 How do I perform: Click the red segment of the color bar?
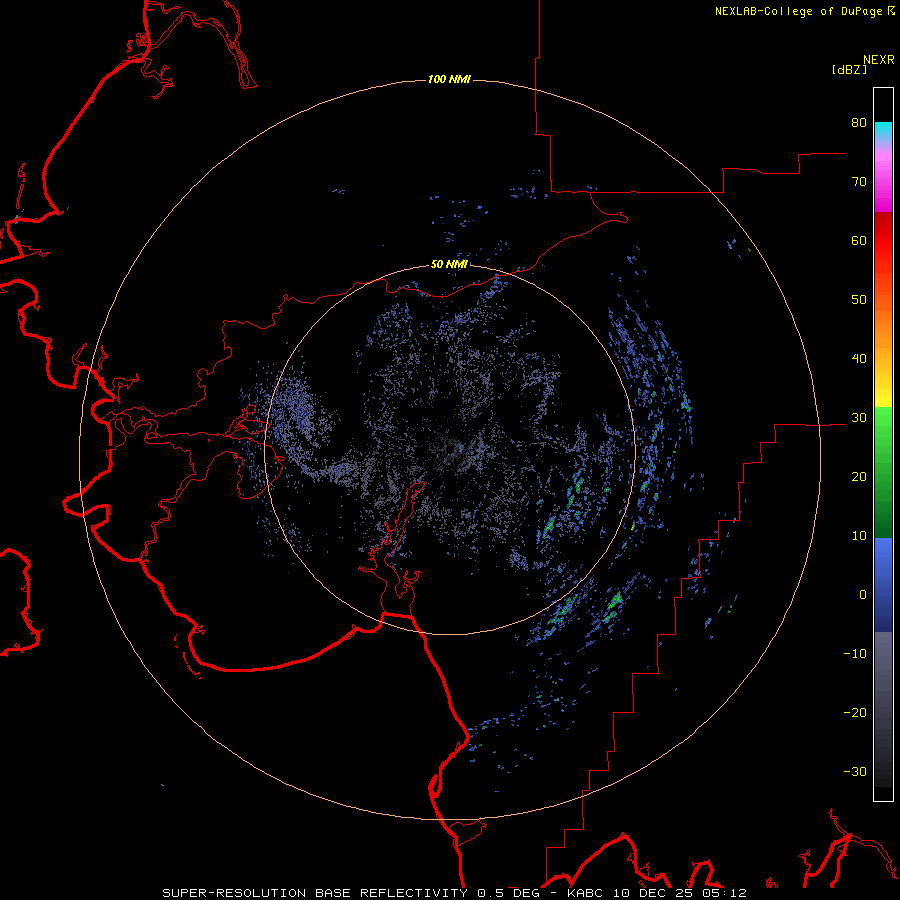point(883,241)
